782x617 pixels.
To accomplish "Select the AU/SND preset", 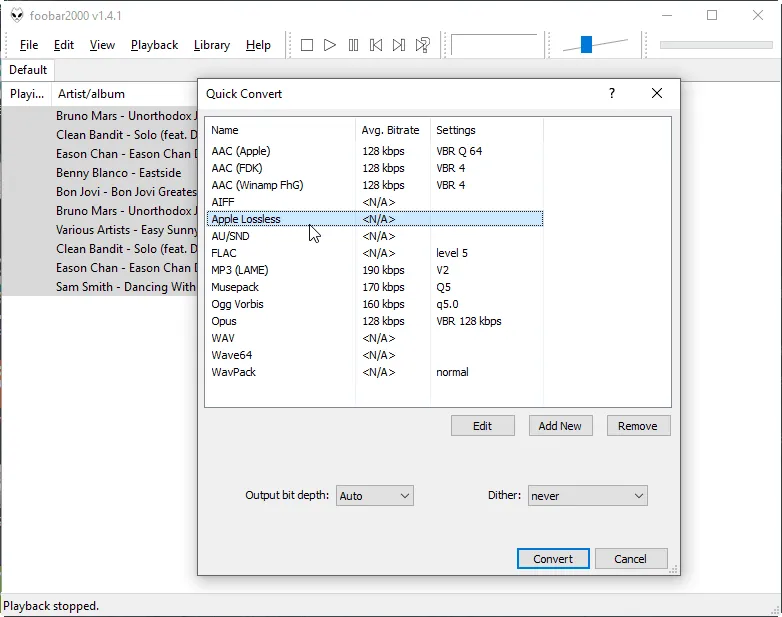I will click(x=375, y=236).
